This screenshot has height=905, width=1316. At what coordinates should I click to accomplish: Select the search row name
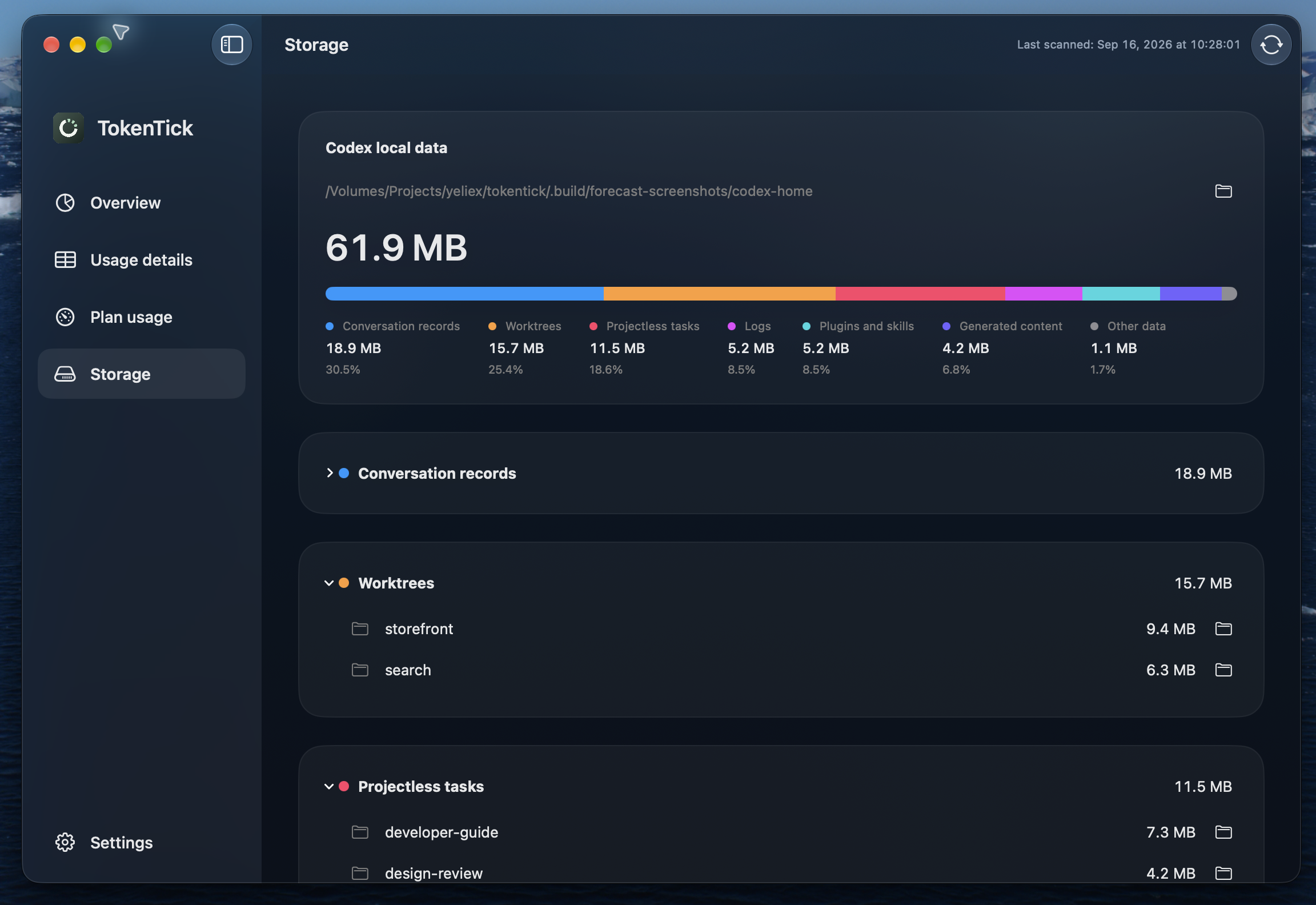pyautogui.click(x=408, y=670)
